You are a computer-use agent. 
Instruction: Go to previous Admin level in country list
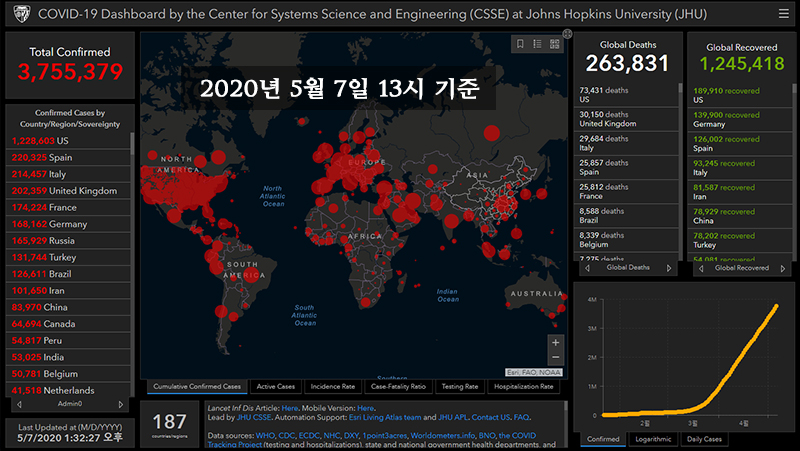click(19, 404)
